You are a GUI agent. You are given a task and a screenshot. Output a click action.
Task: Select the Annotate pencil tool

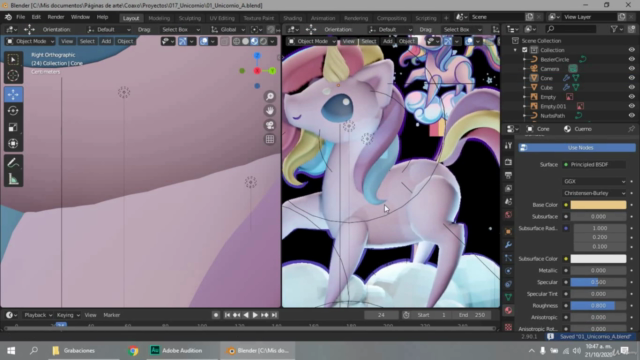(13, 163)
